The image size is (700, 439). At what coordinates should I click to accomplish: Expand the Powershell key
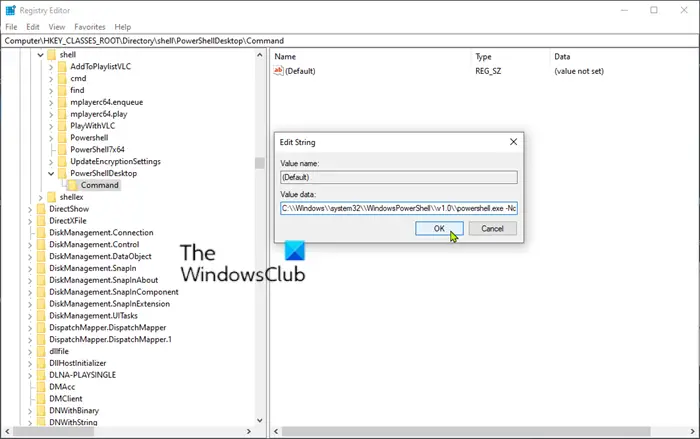51,138
